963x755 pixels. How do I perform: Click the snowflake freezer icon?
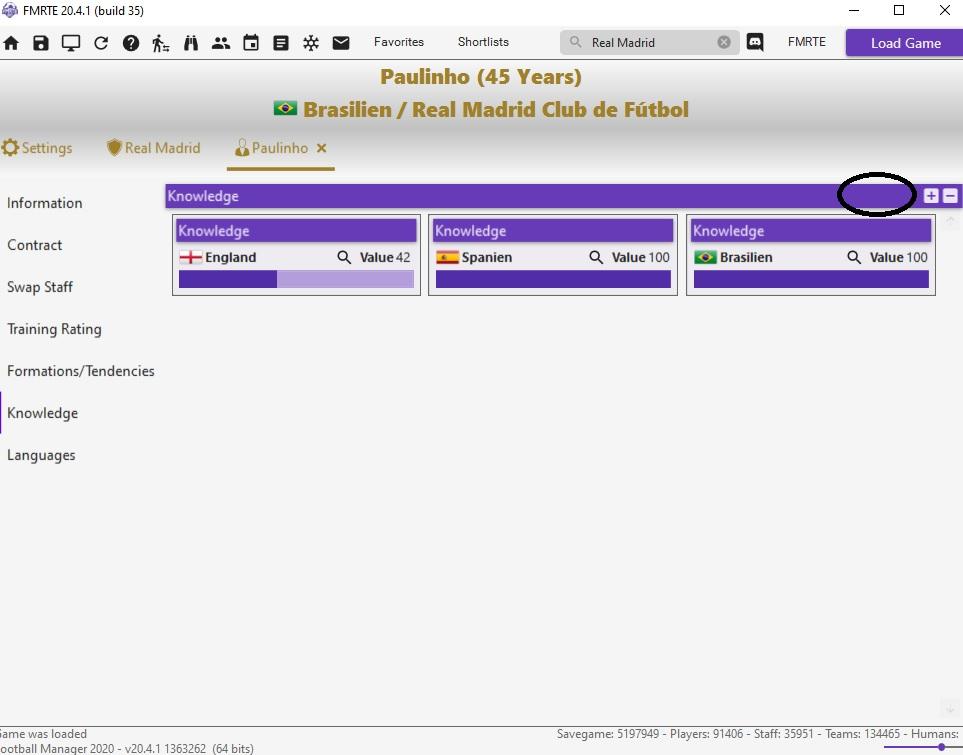pyautogui.click(x=311, y=43)
